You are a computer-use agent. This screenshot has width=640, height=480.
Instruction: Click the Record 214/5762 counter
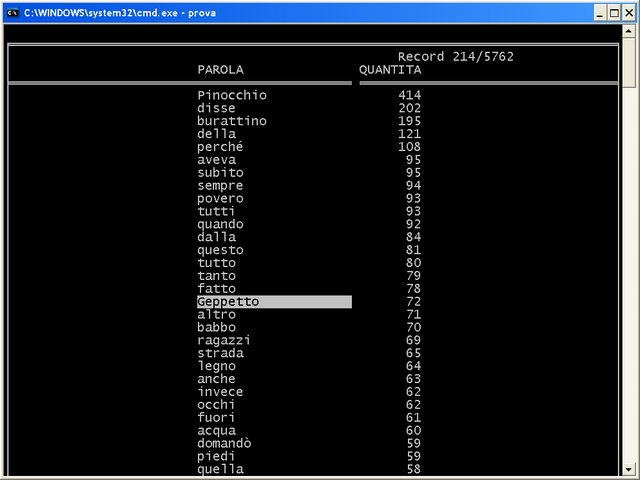456,56
